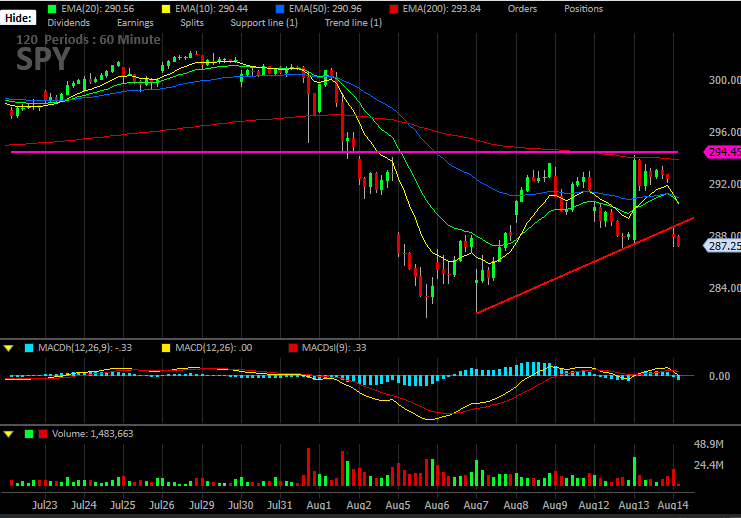741x518 pixels.
Task: Hide the EMA(10): 290.44 indicator label
Action: coord(211,9)
